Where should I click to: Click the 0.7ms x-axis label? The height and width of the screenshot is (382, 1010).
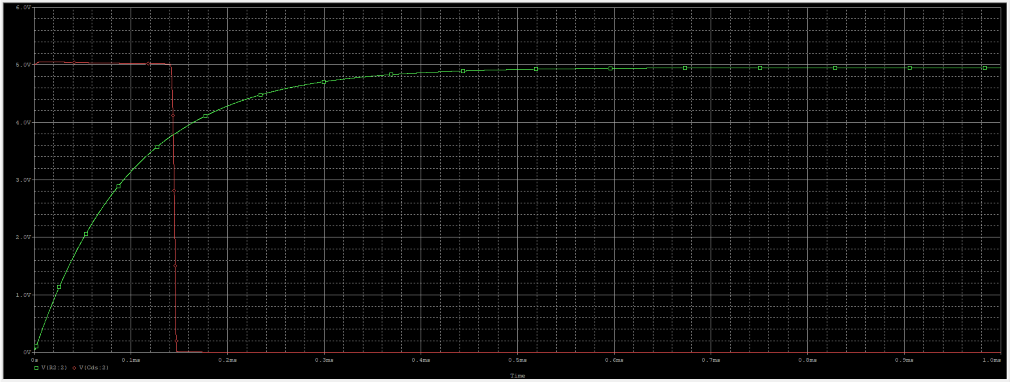pyautogui.click(x=710, y=360)
